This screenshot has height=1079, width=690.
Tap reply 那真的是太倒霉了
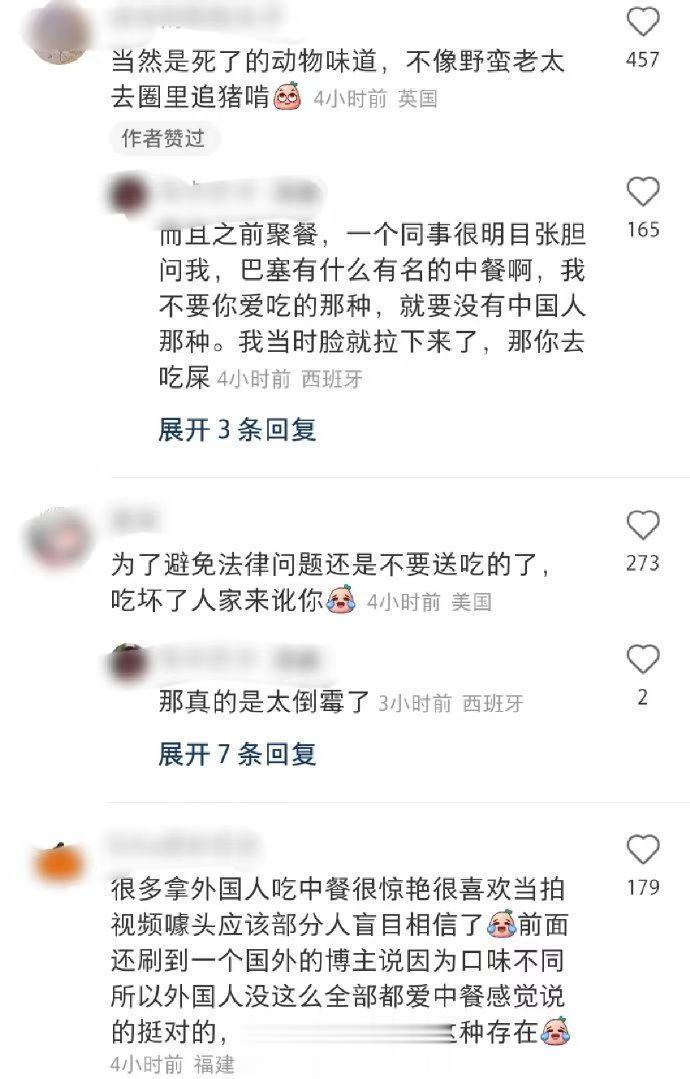[264, 702]
